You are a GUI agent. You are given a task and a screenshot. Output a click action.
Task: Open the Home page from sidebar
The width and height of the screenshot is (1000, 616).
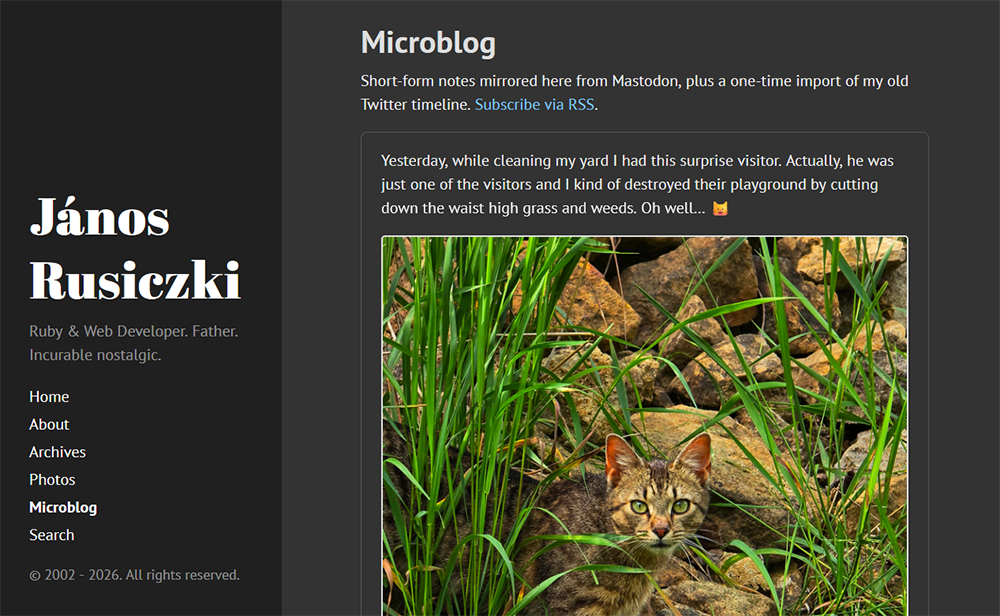coord(49,397)
